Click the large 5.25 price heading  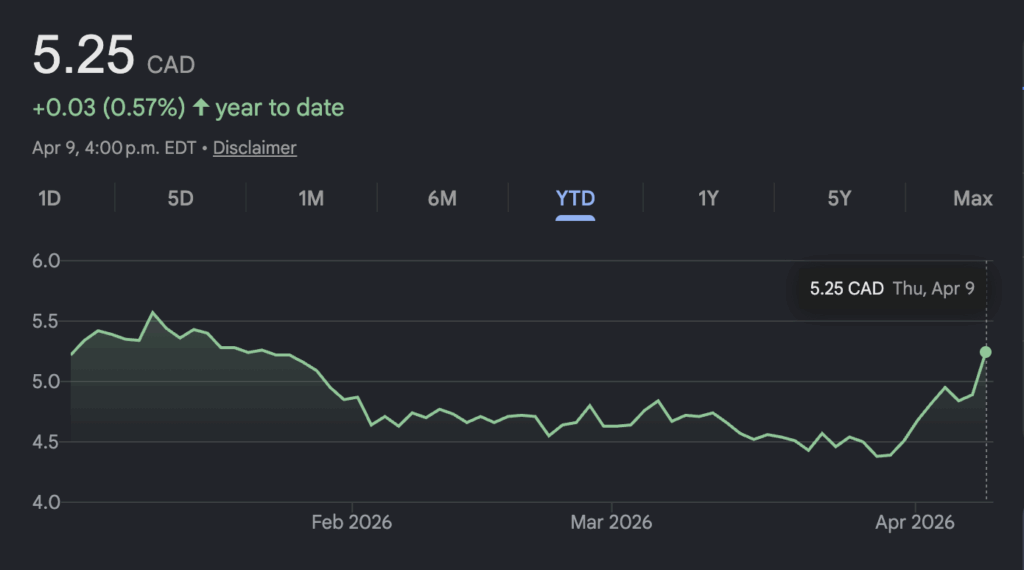84,55
